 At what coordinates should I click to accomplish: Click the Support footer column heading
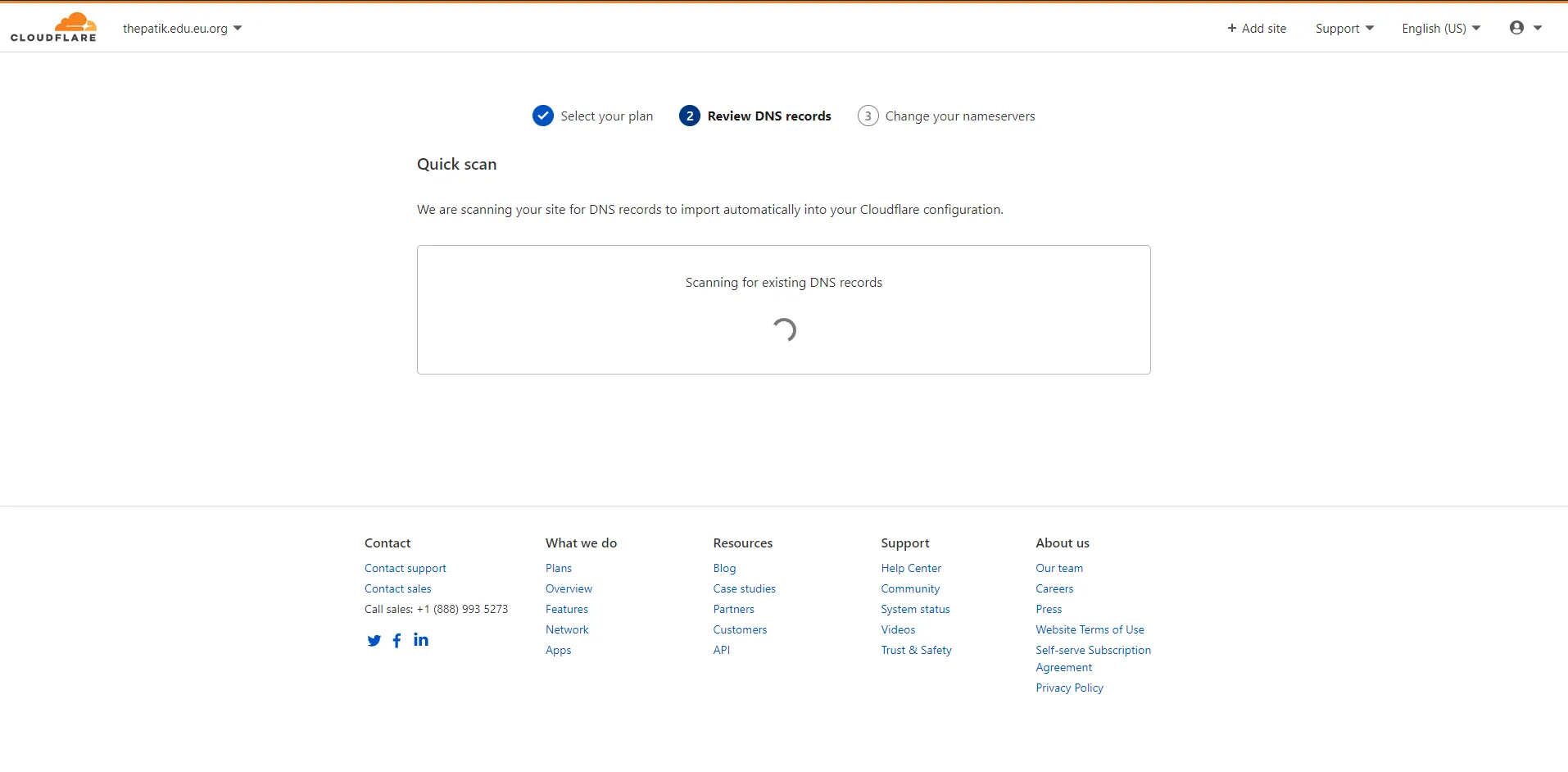(905, 543)
